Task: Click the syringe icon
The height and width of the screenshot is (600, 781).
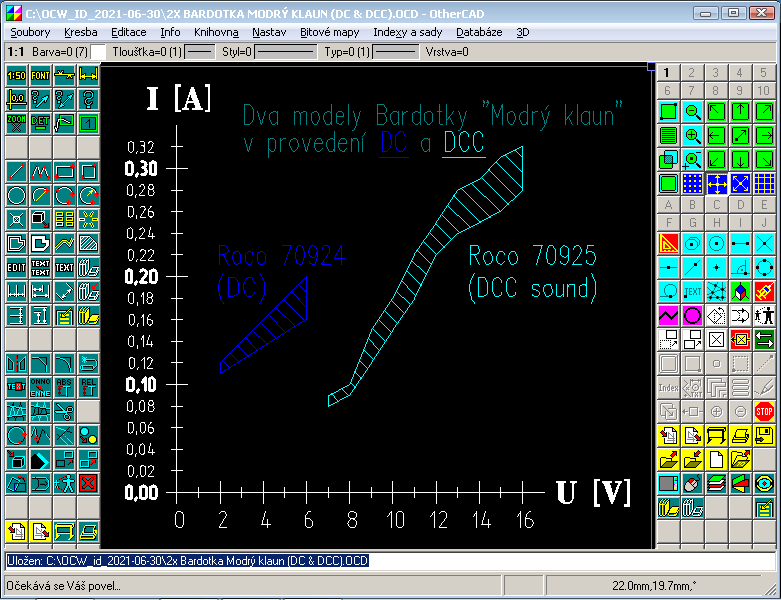Action: [x=764, y=291]
